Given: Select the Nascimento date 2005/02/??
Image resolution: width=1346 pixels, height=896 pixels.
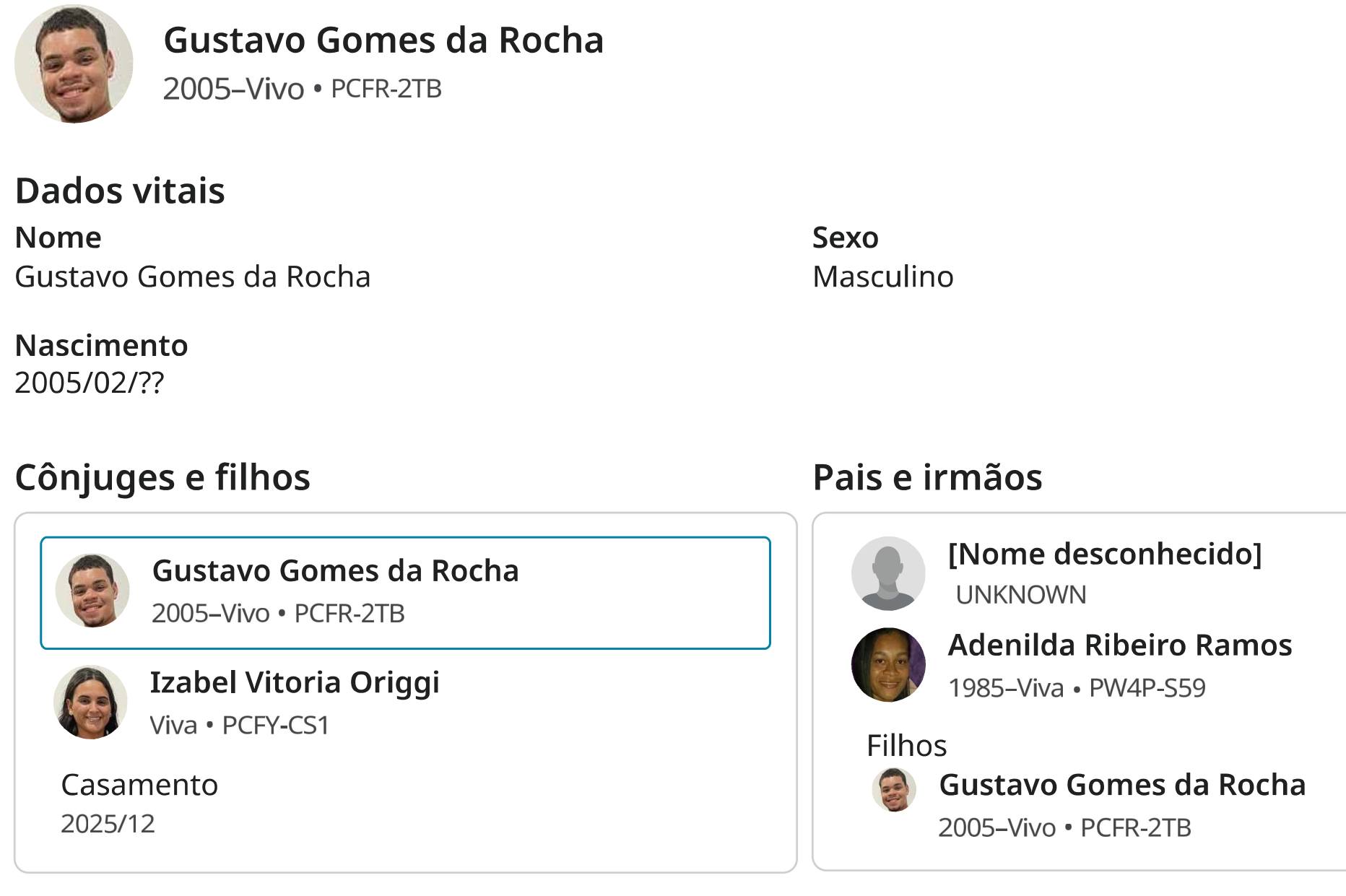Looking at the screenshot, I should pyautogui.click(x=90, y=383).
